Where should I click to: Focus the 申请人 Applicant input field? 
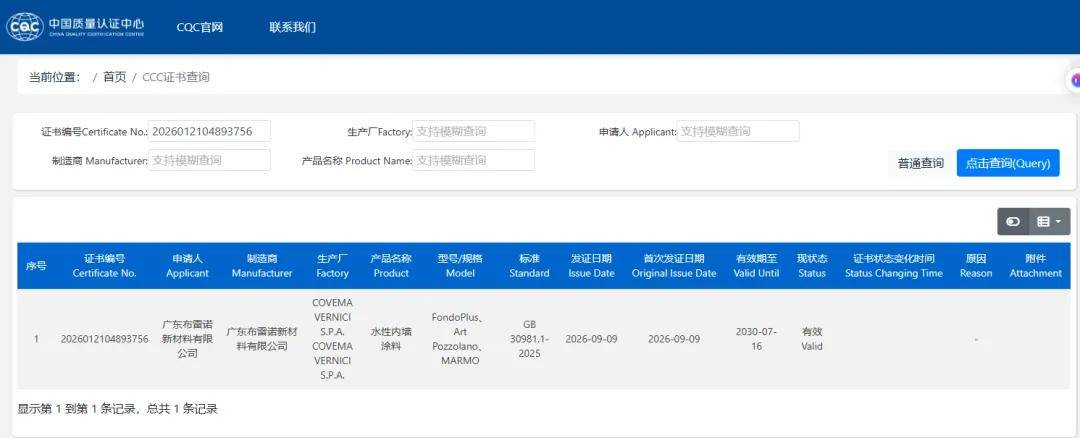tap(738, 131)
